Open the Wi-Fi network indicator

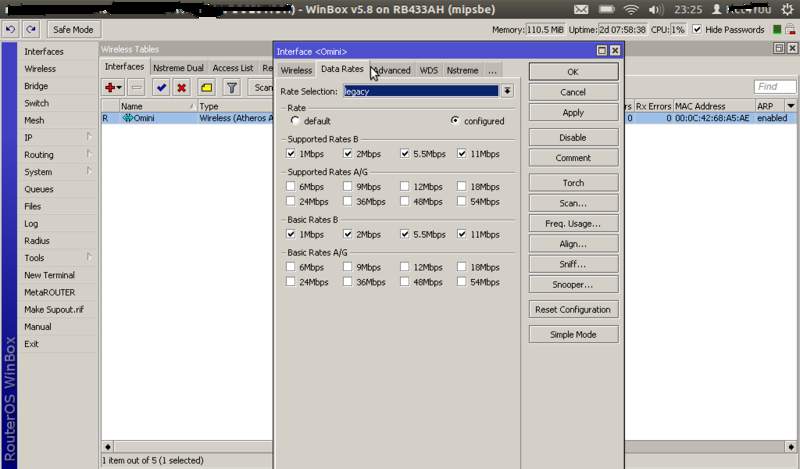631,10
